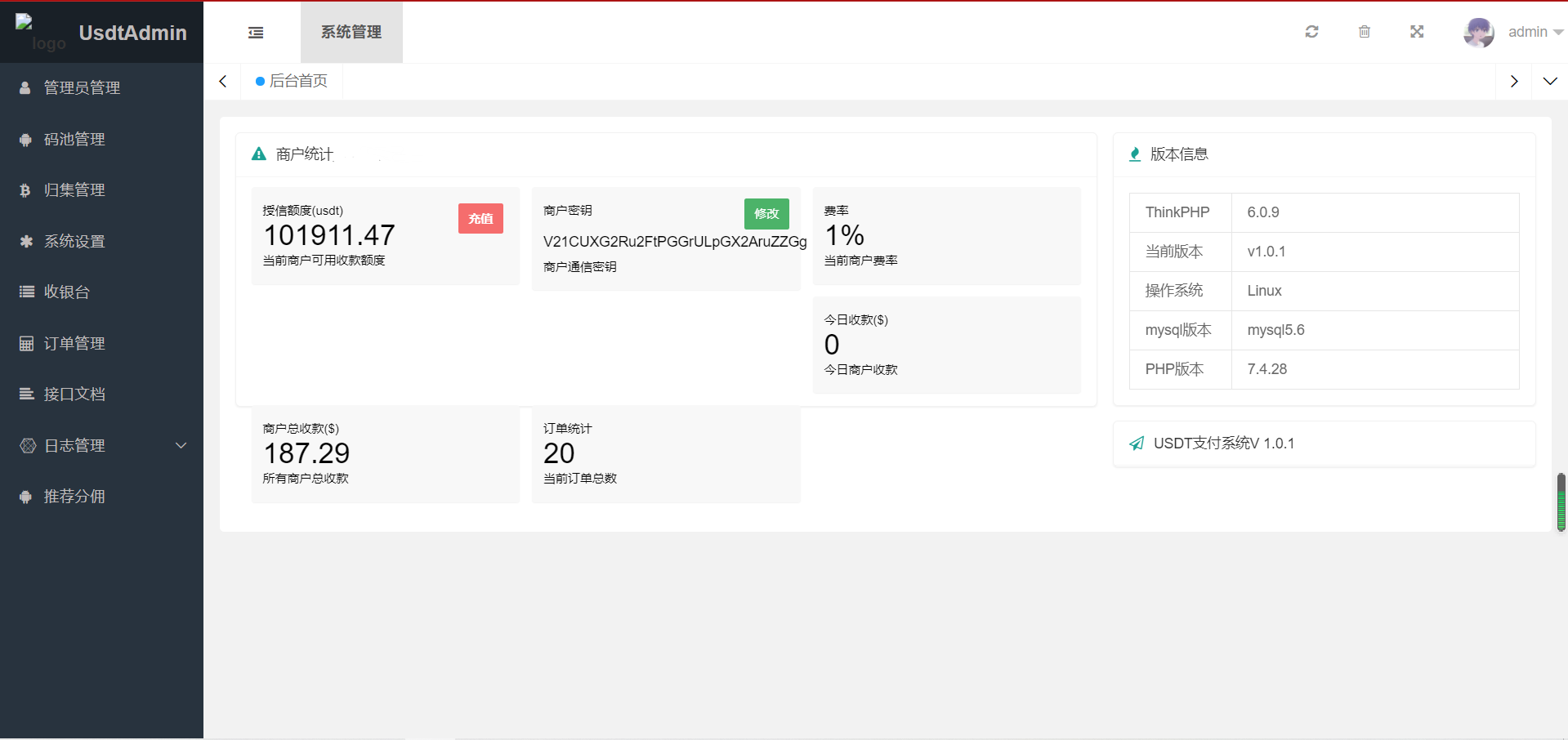Select the 系统管理 top menu
This screenshot has height=740, width=1568.
[351, 32]
